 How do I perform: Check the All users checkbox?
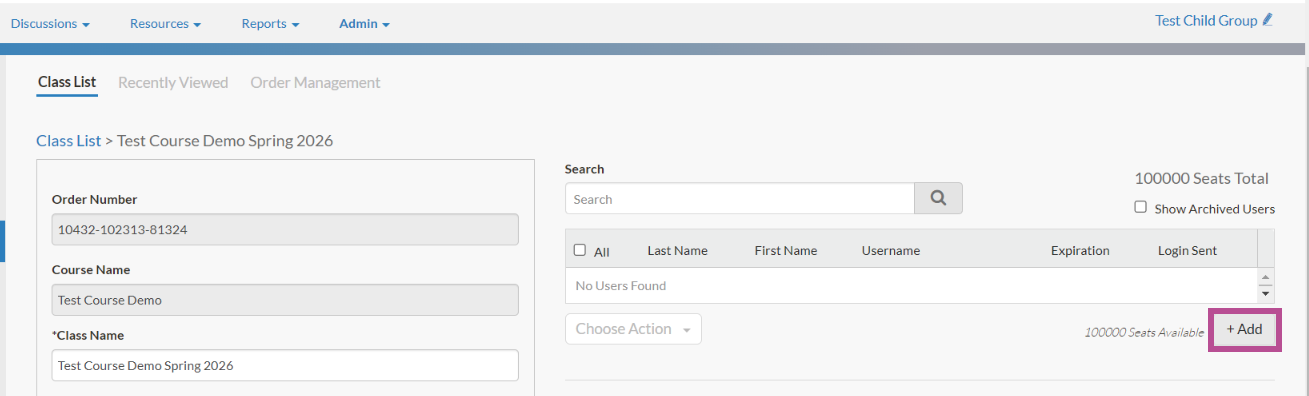coord(580,250)
